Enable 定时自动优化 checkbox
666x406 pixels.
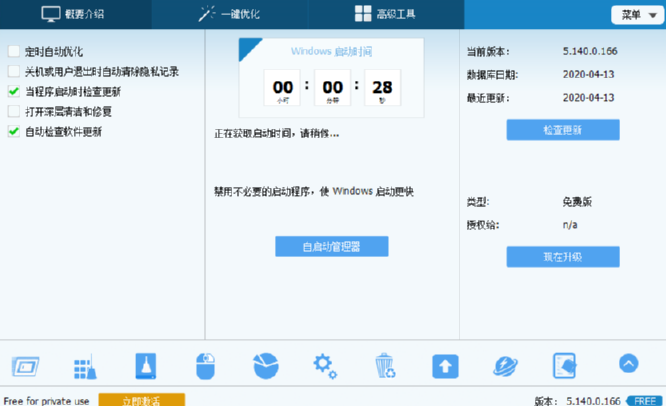pyautogui.click(x=14, y=51)
